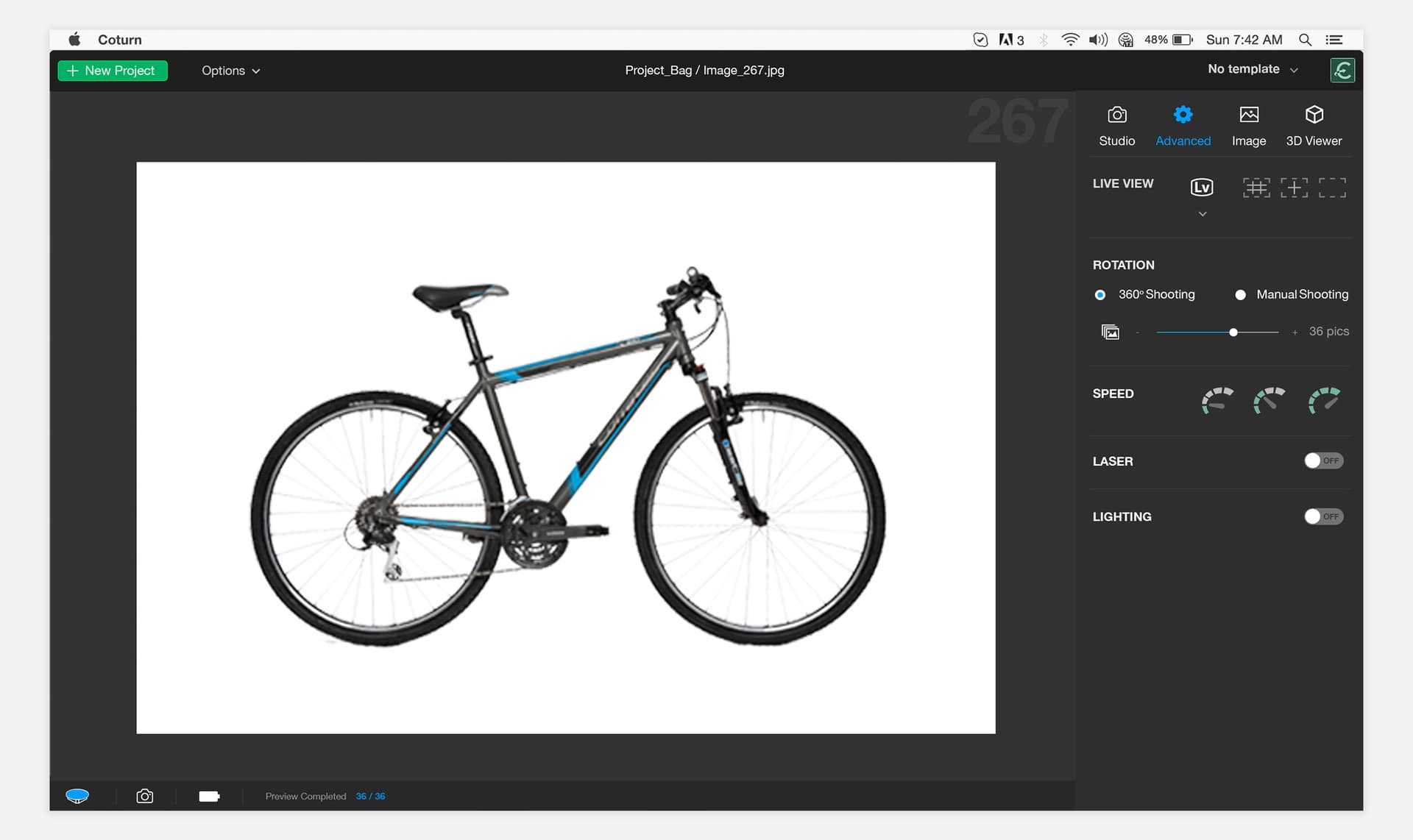Select the slow speed gauge
Image resolution: width=1413 pixels, height=840 pixels.
(x=1217, y=401)
